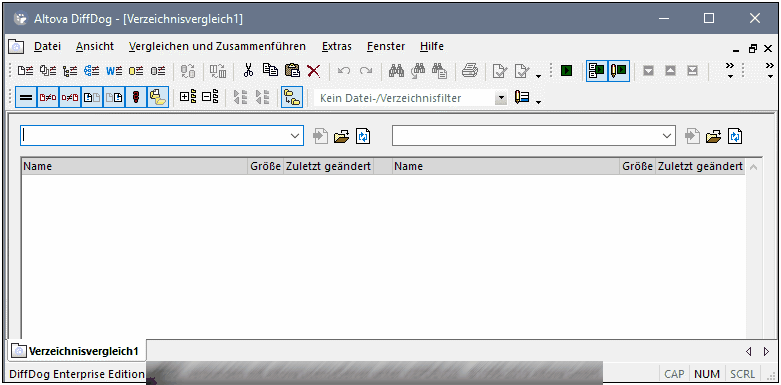Expand the left directory path dropdown
Viewport: 781px width, 385px height.
point(294,136)
